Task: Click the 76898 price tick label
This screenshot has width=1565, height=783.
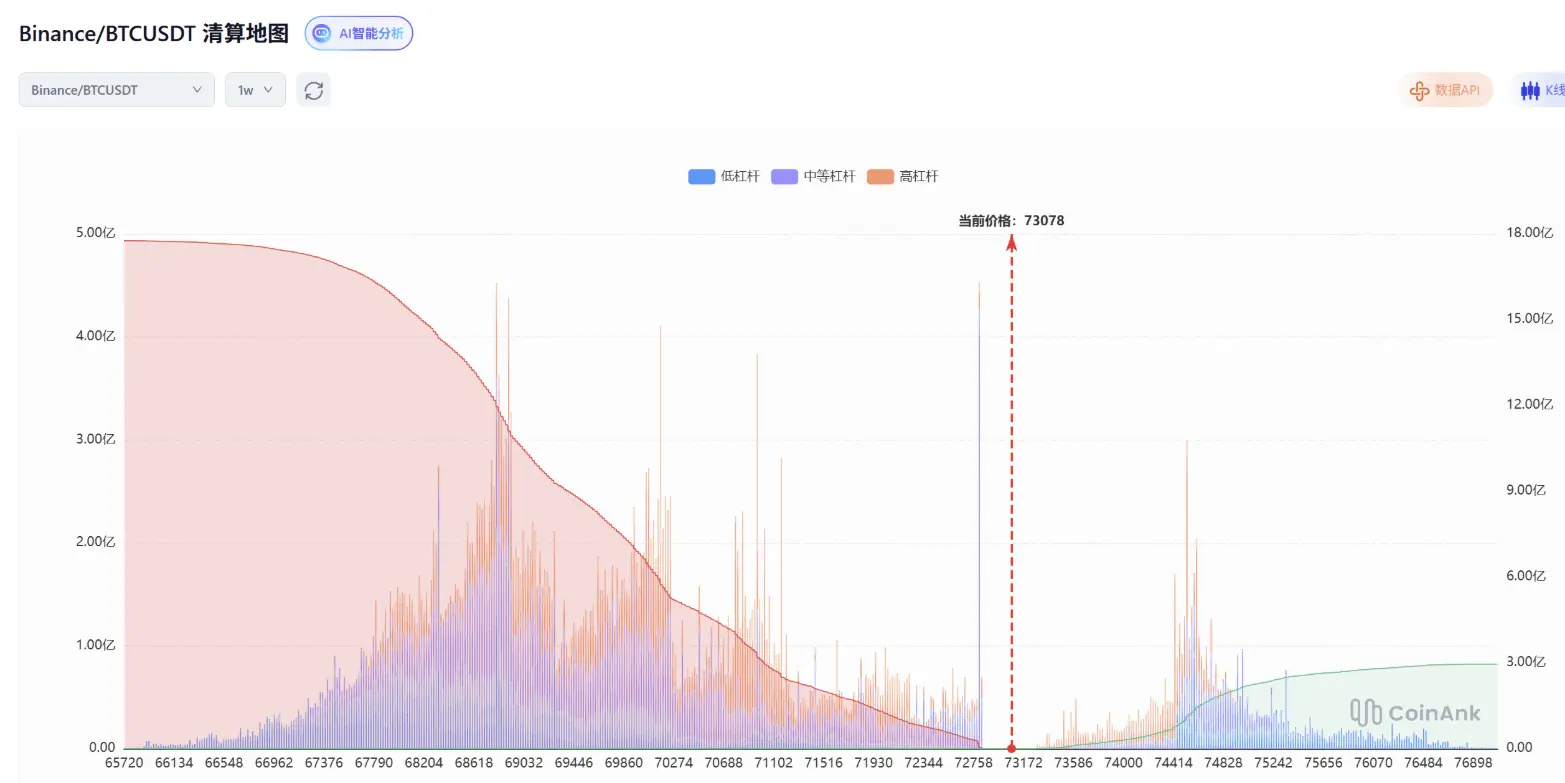Action: pyautogui.click(x=1473, y=763)
